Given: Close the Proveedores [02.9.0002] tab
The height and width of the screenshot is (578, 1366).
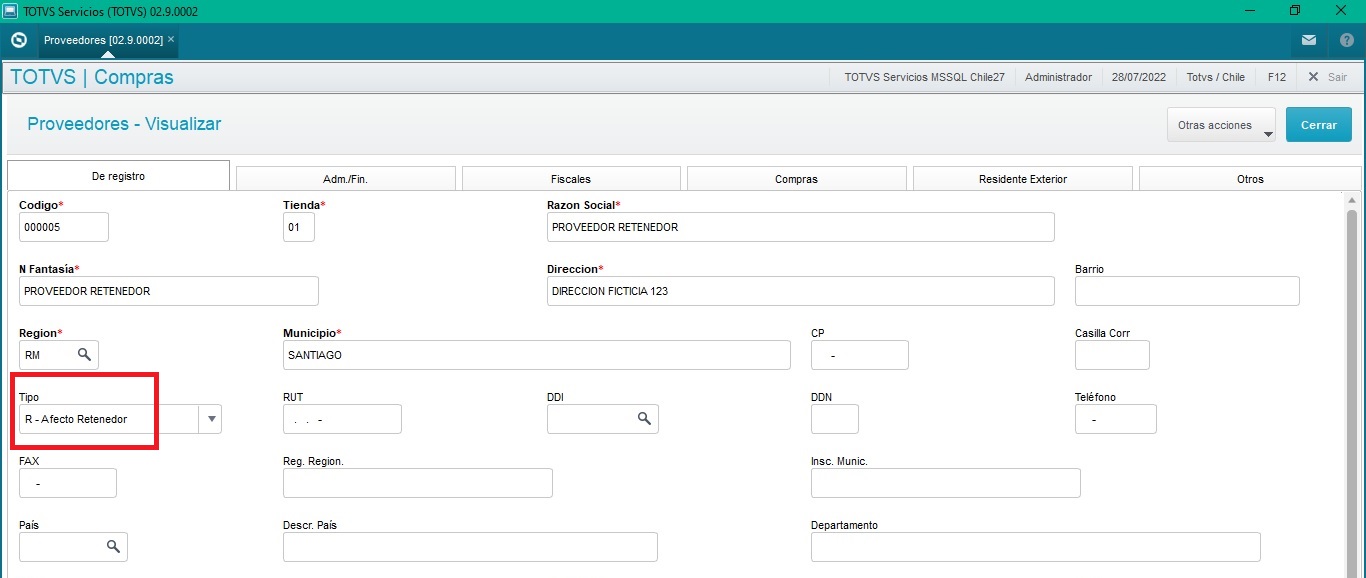Looking at the screenshot, I should (x=171, y=39).
